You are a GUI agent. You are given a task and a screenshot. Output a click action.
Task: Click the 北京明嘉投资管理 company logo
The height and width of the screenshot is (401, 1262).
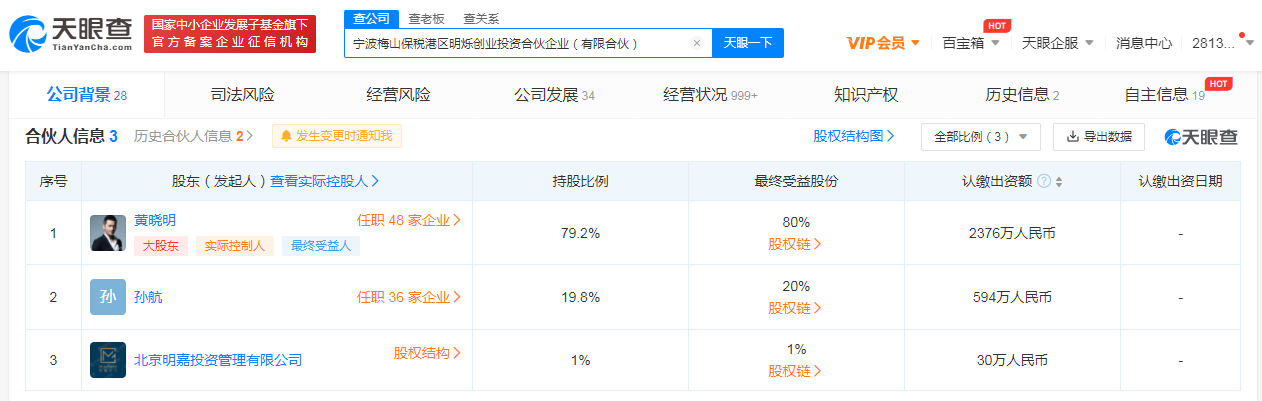(108, 360)
